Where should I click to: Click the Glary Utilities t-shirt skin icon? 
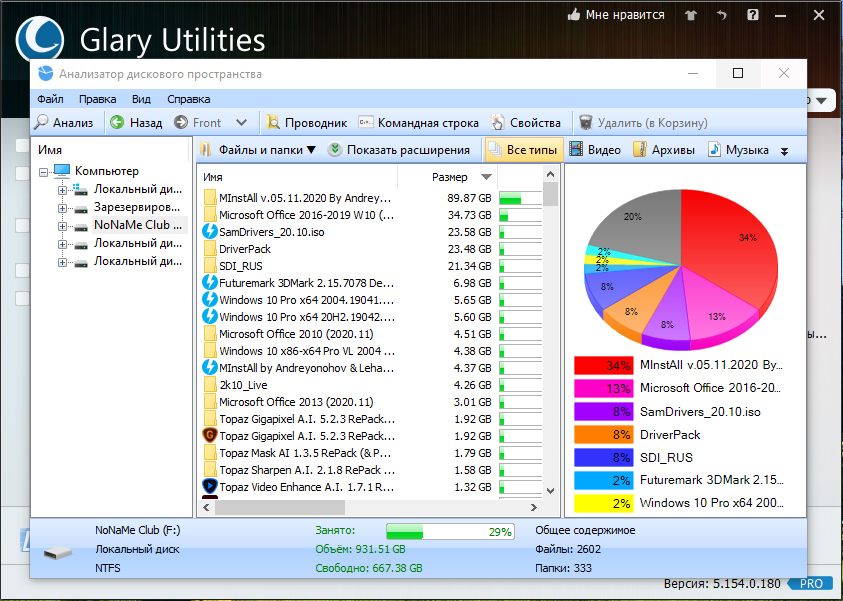coord(691,15)
